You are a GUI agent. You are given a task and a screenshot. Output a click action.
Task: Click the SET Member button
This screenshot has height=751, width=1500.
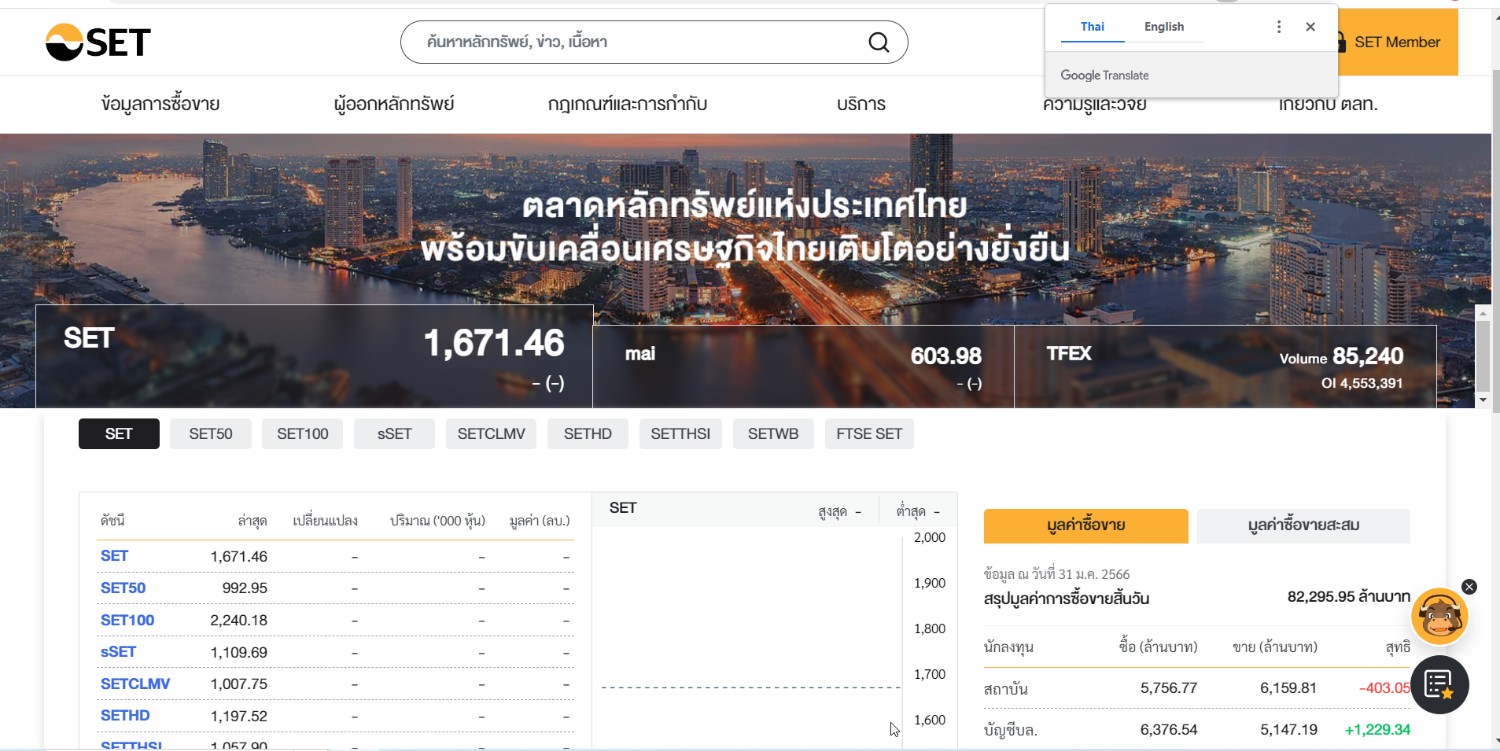pos(1397,42)
